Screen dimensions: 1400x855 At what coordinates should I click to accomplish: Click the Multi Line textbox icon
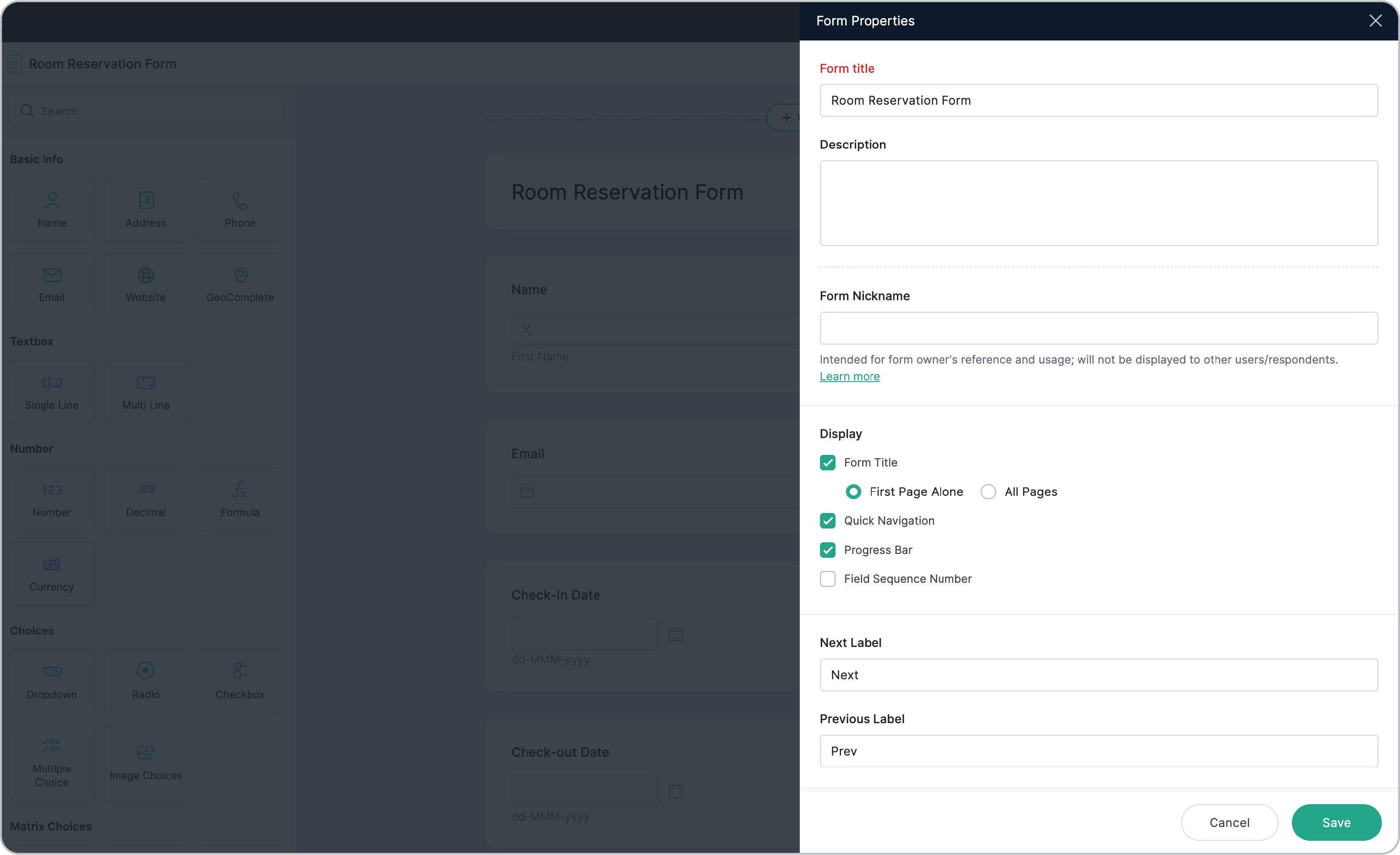click(146, 383)
